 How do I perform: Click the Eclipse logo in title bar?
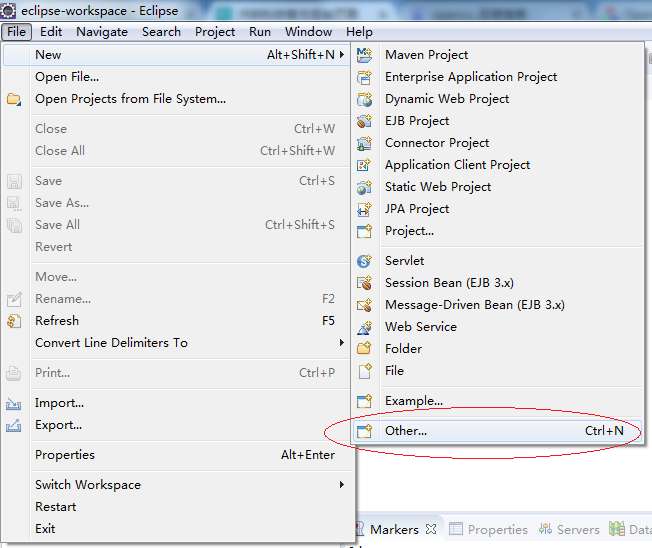[8, 11]
